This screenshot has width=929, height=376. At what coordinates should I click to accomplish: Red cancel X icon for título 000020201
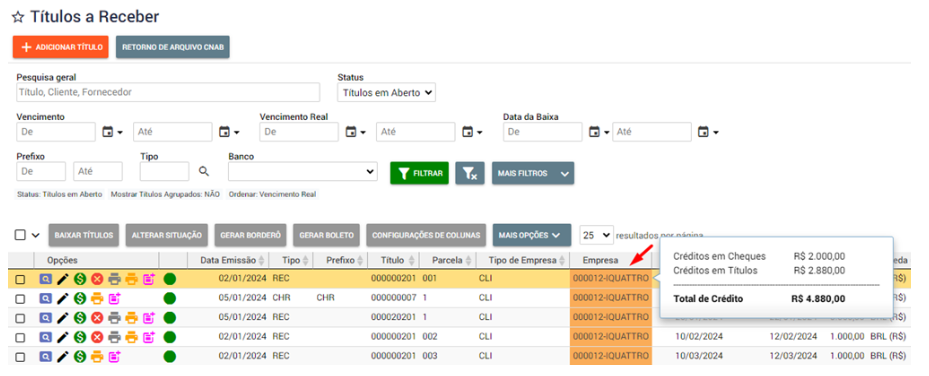click(x=97, y=317)
